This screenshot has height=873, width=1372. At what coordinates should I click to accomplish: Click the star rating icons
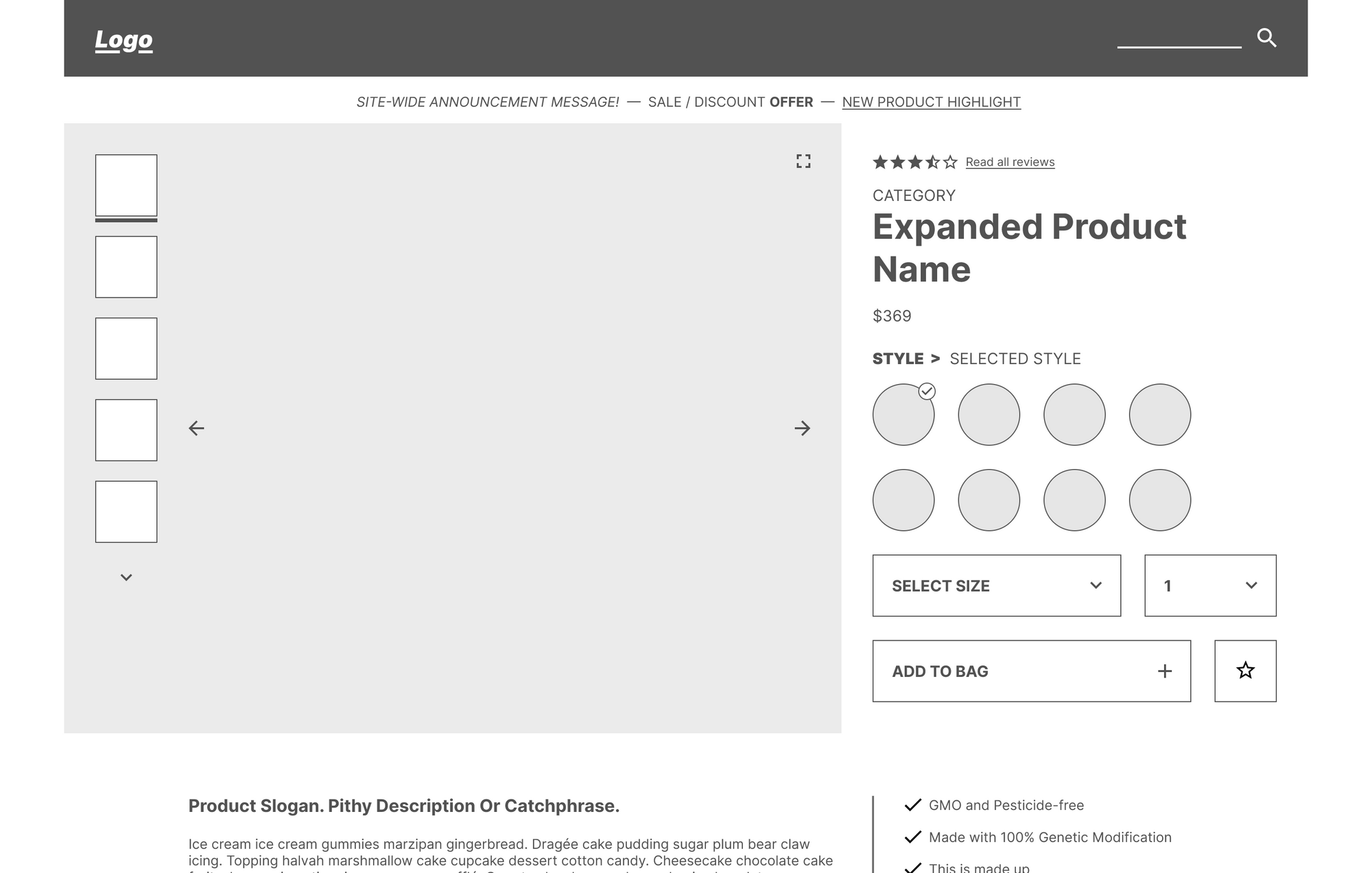point(914,163)
